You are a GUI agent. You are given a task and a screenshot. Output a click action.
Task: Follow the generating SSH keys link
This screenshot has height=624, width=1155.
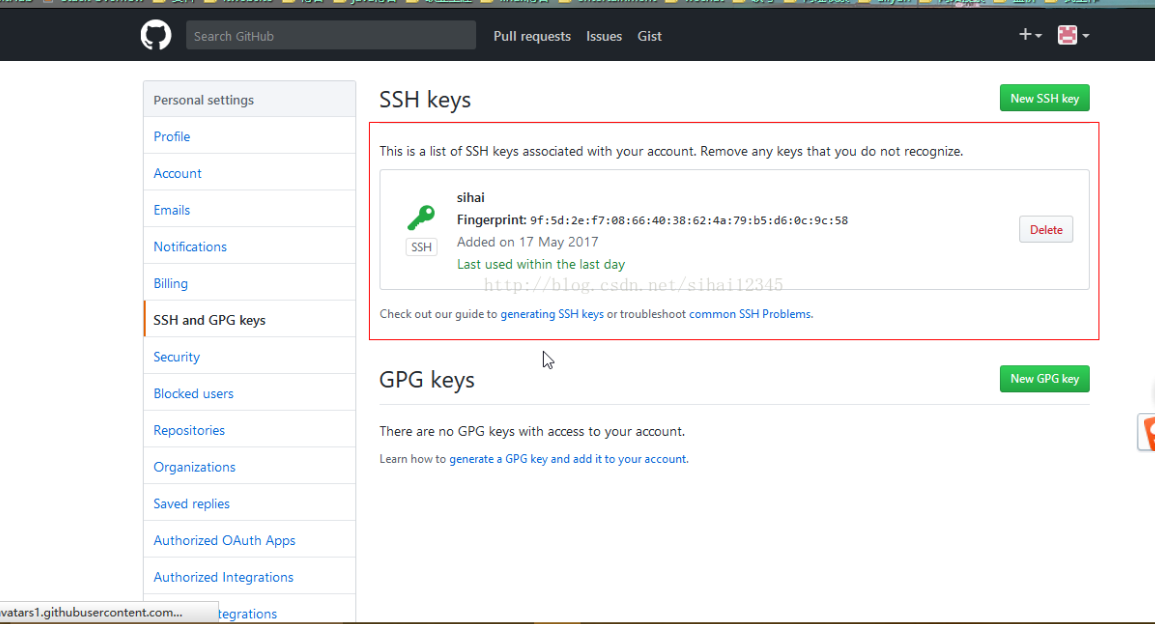[552, 314]
